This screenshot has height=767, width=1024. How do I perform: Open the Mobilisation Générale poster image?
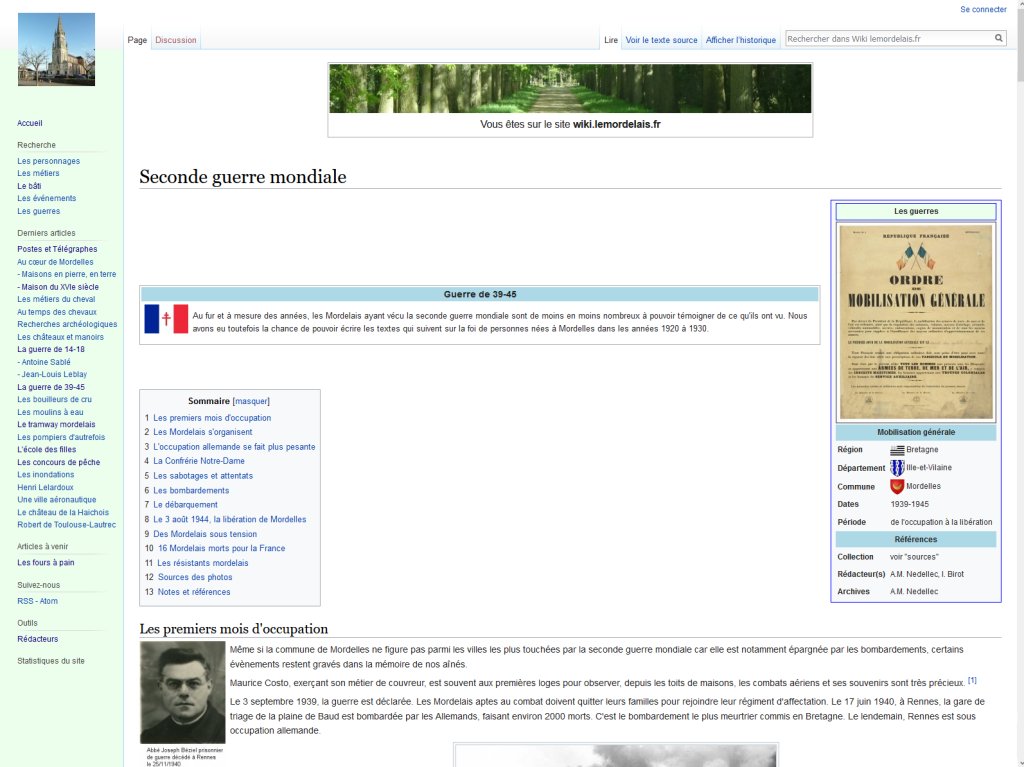916,322
